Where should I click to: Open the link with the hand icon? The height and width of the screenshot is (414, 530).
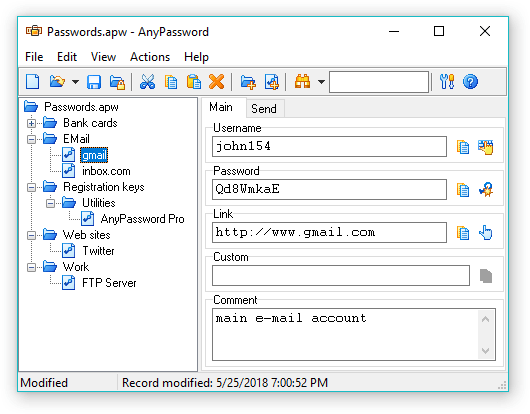(x=486, y=233)
